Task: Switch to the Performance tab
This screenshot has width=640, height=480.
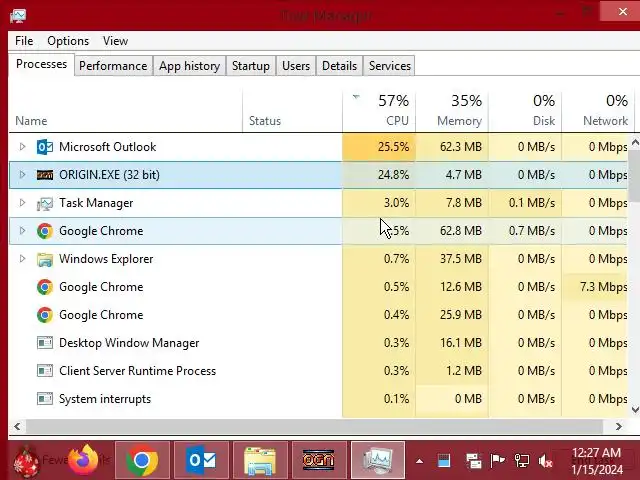Action: point(113,66)
